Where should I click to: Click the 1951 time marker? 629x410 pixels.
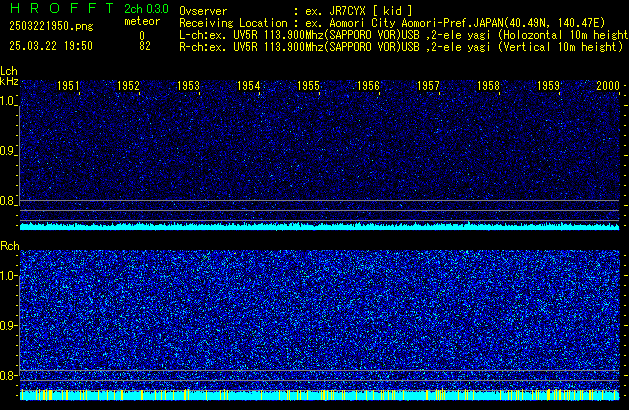point(68,85)
